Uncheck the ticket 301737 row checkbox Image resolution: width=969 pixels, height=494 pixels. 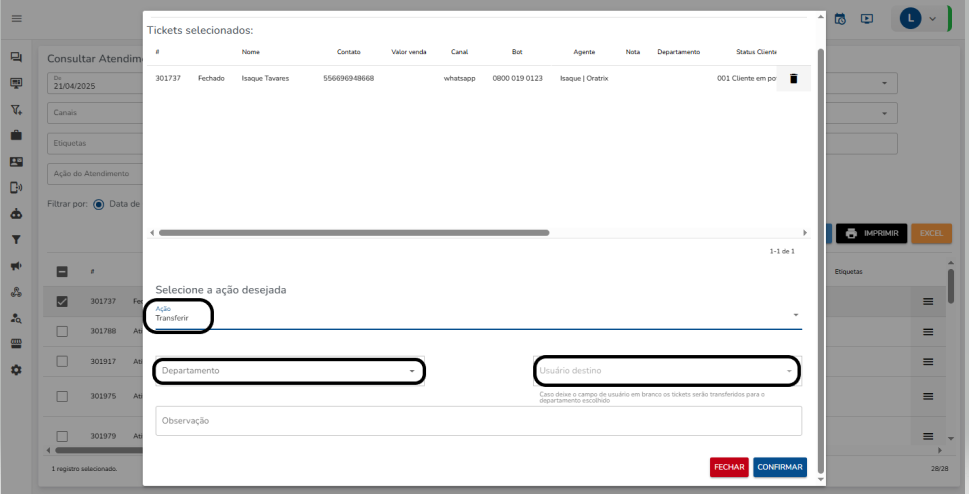point(62,301)
